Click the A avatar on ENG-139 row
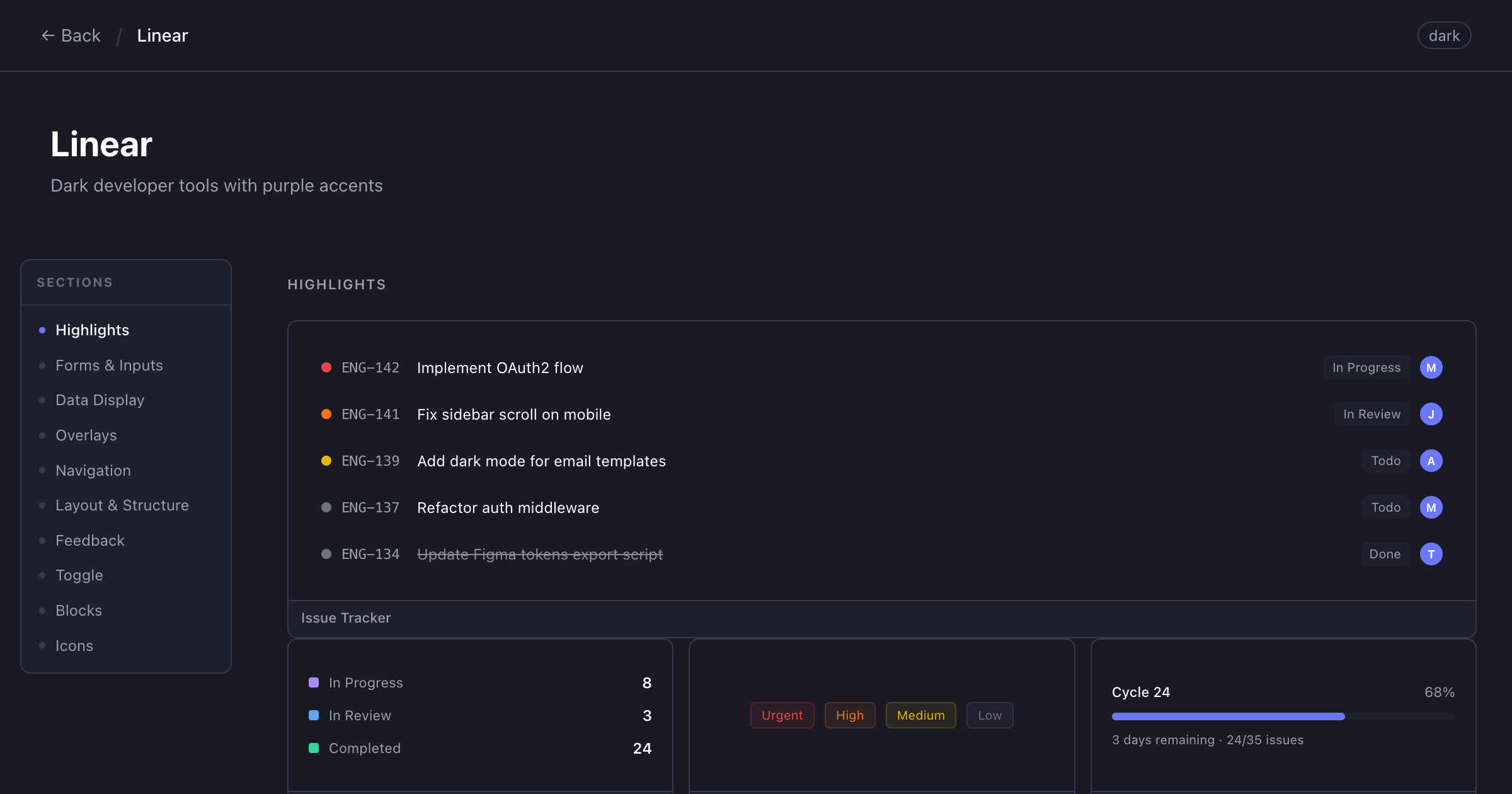This screenshot has height=794, width=1512. 1431,461
